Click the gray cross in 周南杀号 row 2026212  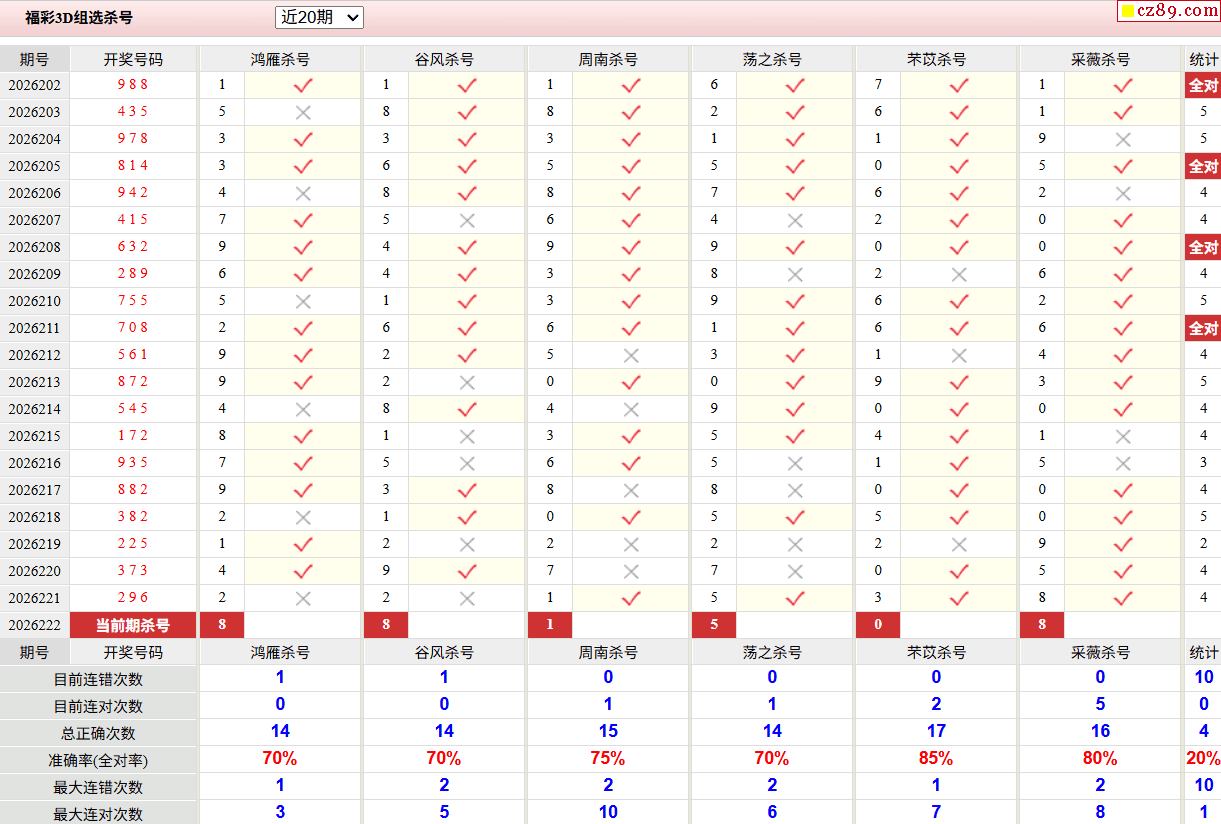(631, 356)
